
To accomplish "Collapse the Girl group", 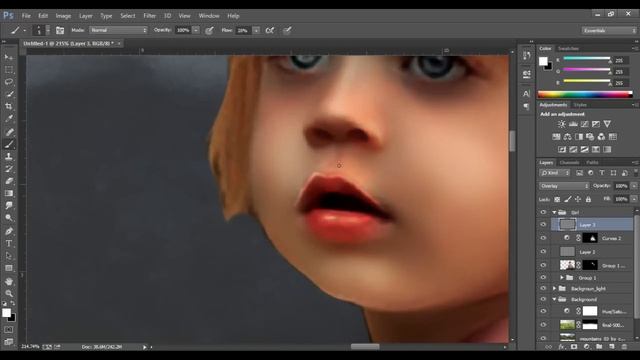I will pos(554,212).
